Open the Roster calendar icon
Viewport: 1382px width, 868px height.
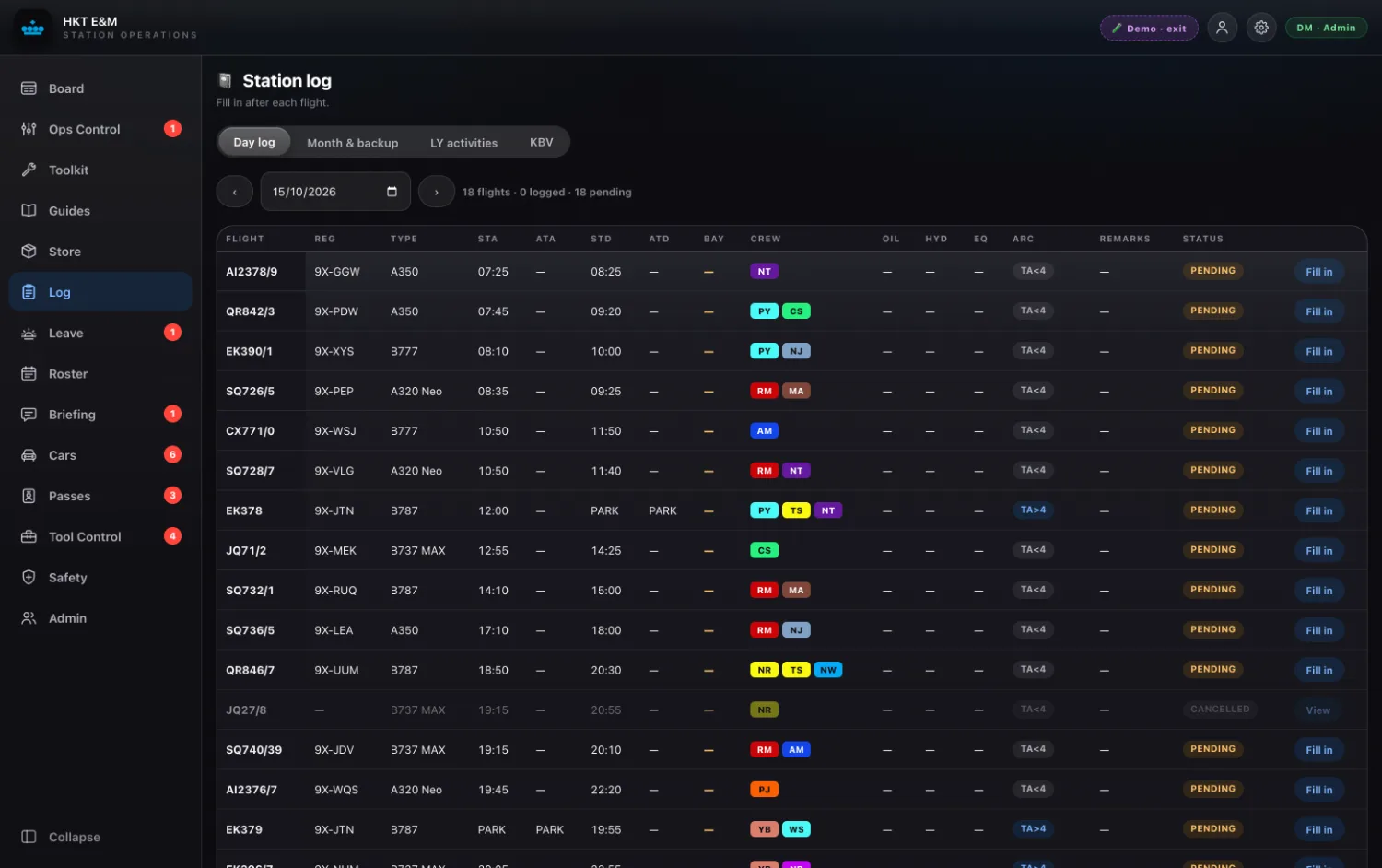[x=29, y=374]
